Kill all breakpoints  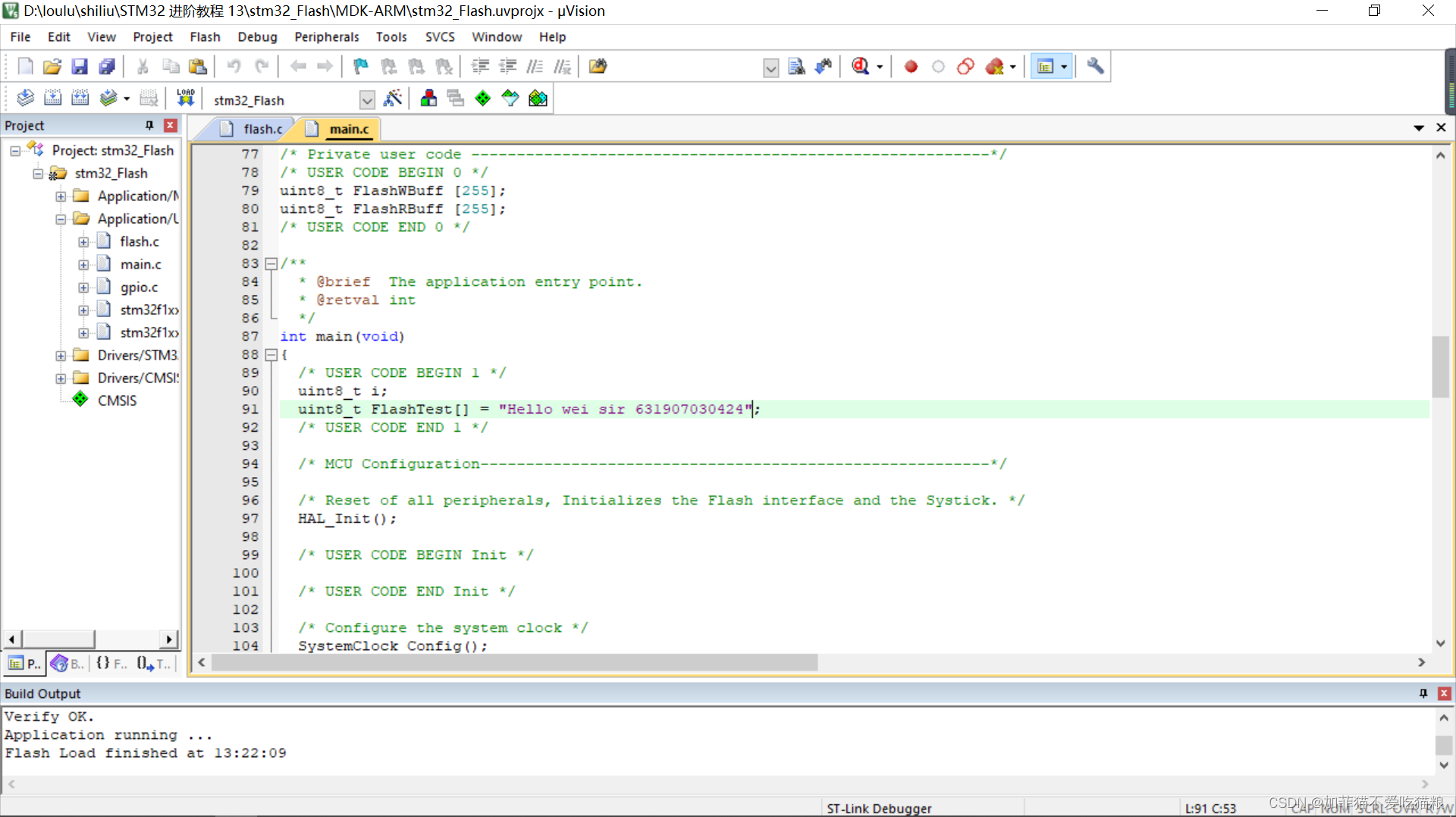tap(995, 66)
